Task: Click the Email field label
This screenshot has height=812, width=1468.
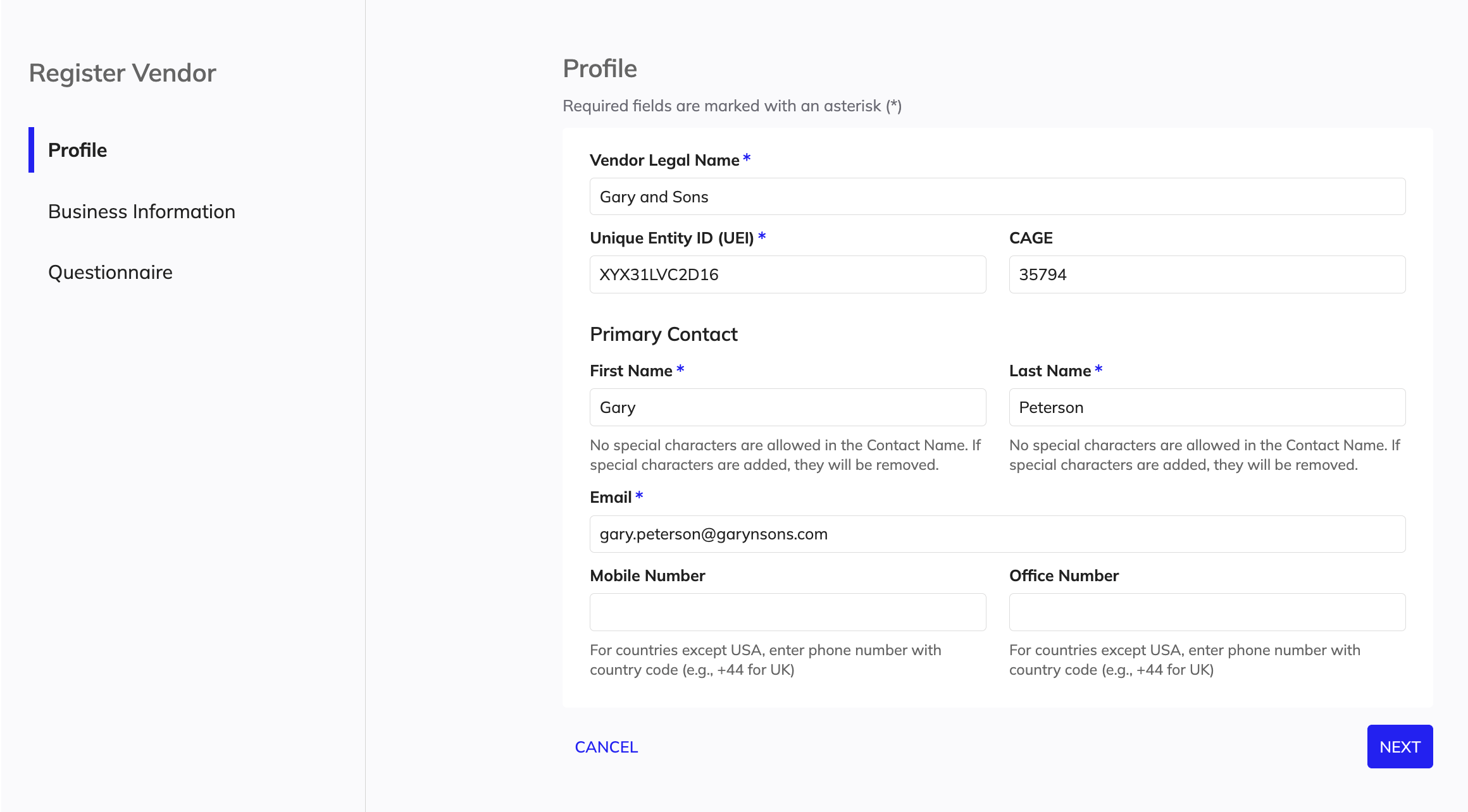Action: (611, 498)
